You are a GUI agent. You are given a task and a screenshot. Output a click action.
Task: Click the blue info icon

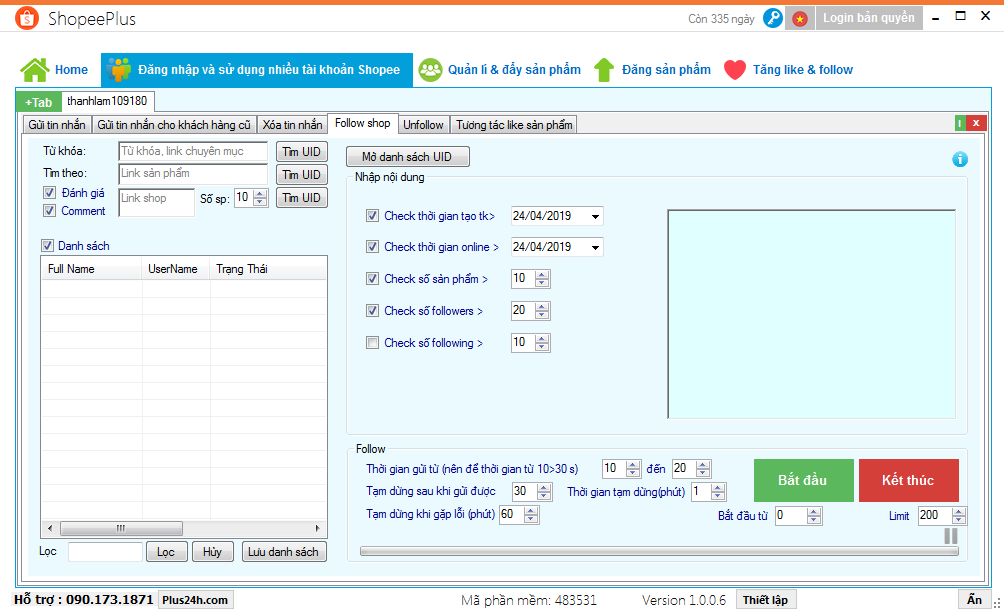[x=960, y=159]
